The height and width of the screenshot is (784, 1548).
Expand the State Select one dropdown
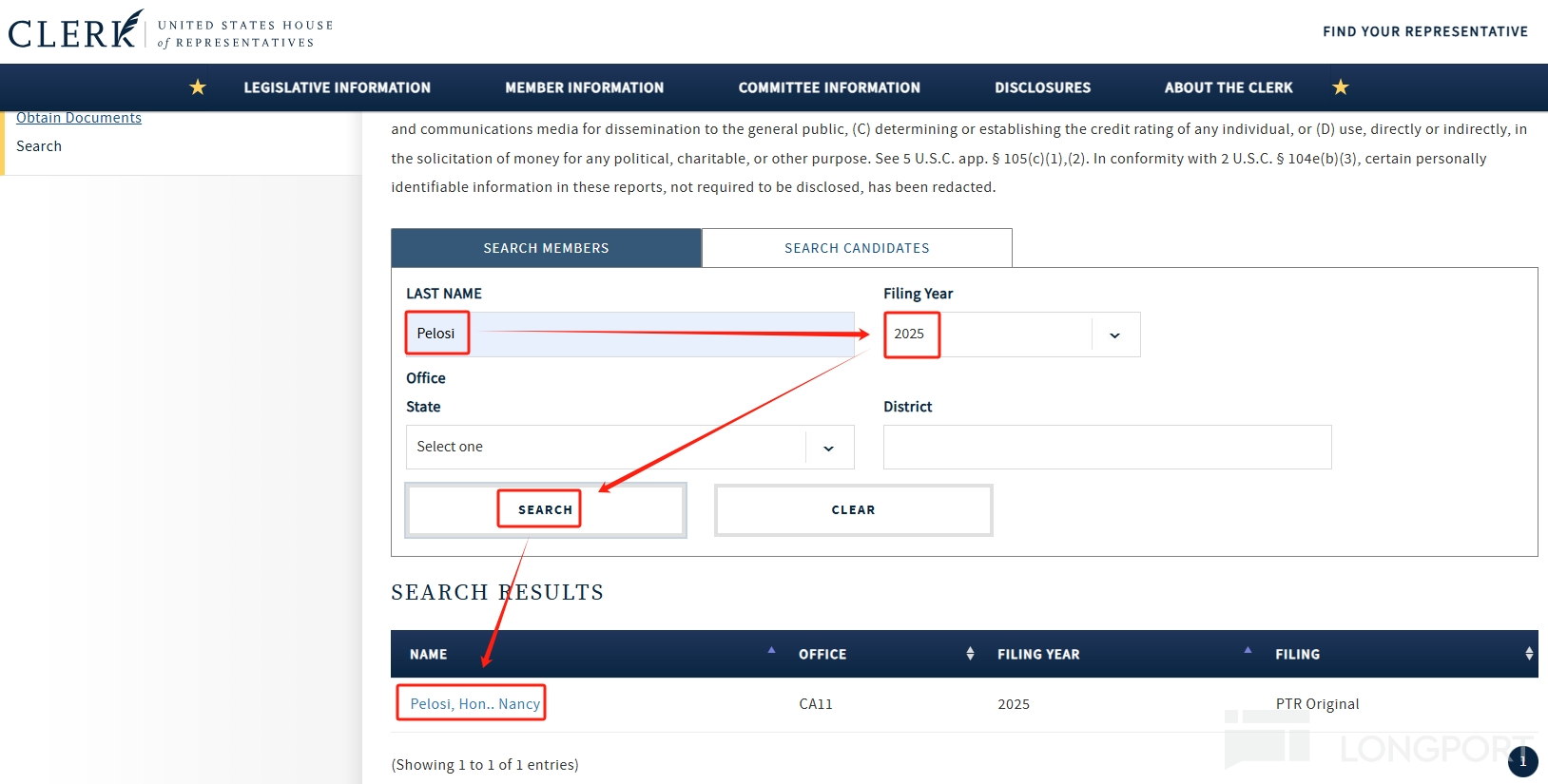pyautogui.click(x=630, y=447)
